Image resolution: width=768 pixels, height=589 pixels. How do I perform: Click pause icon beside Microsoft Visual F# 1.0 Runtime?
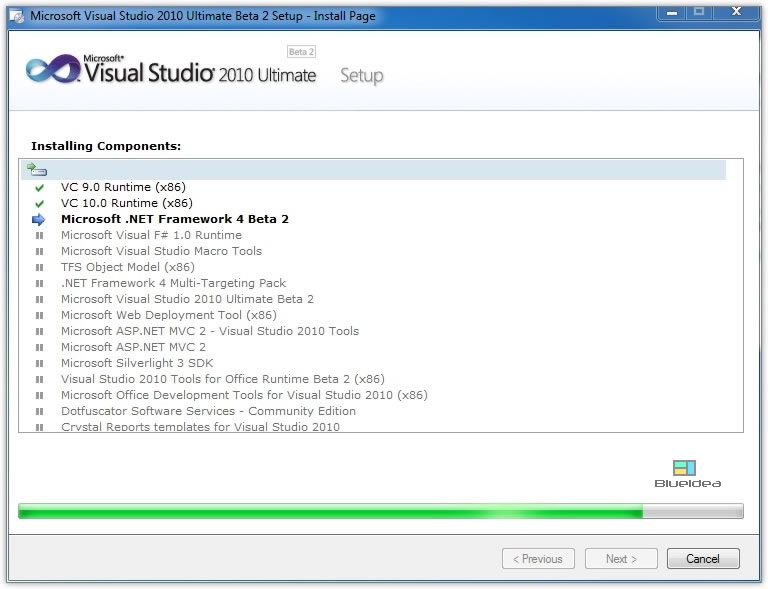[40, 236]
